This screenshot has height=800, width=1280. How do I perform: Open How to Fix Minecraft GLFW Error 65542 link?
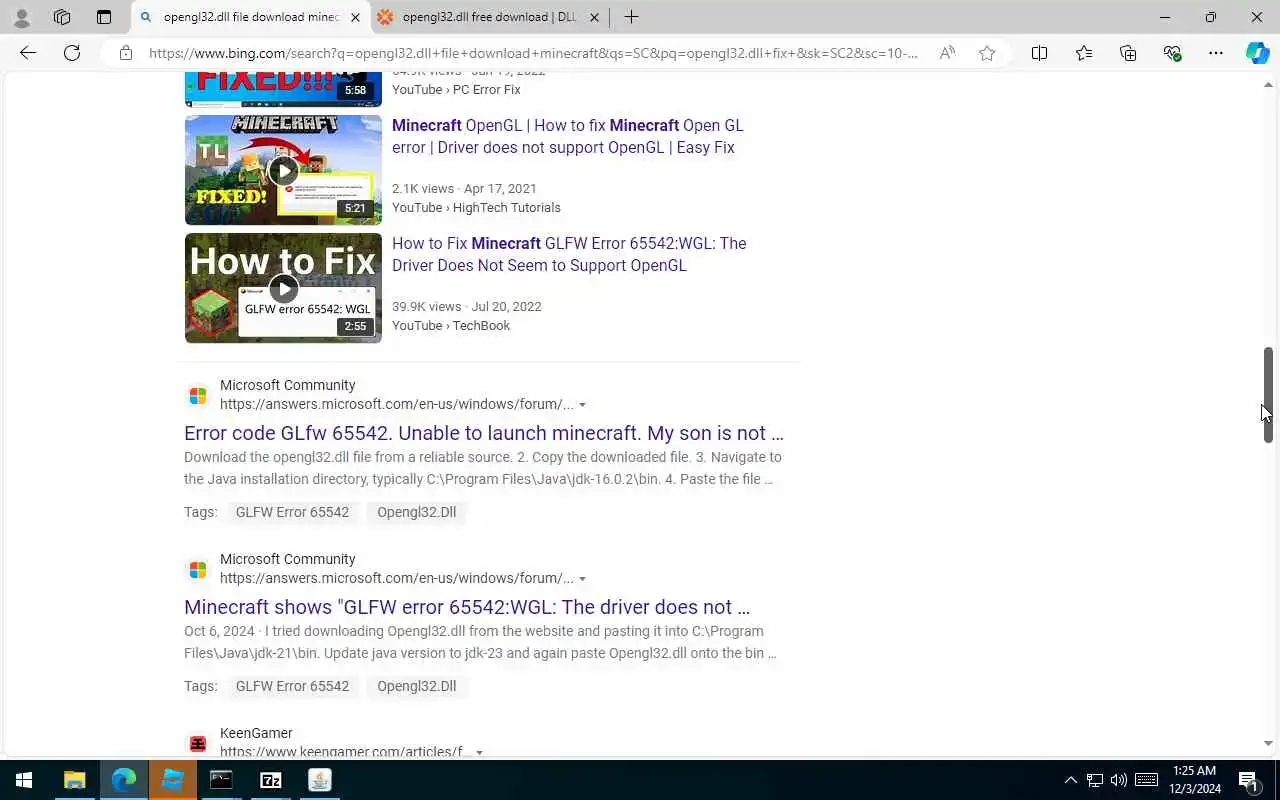coord(569,254)
